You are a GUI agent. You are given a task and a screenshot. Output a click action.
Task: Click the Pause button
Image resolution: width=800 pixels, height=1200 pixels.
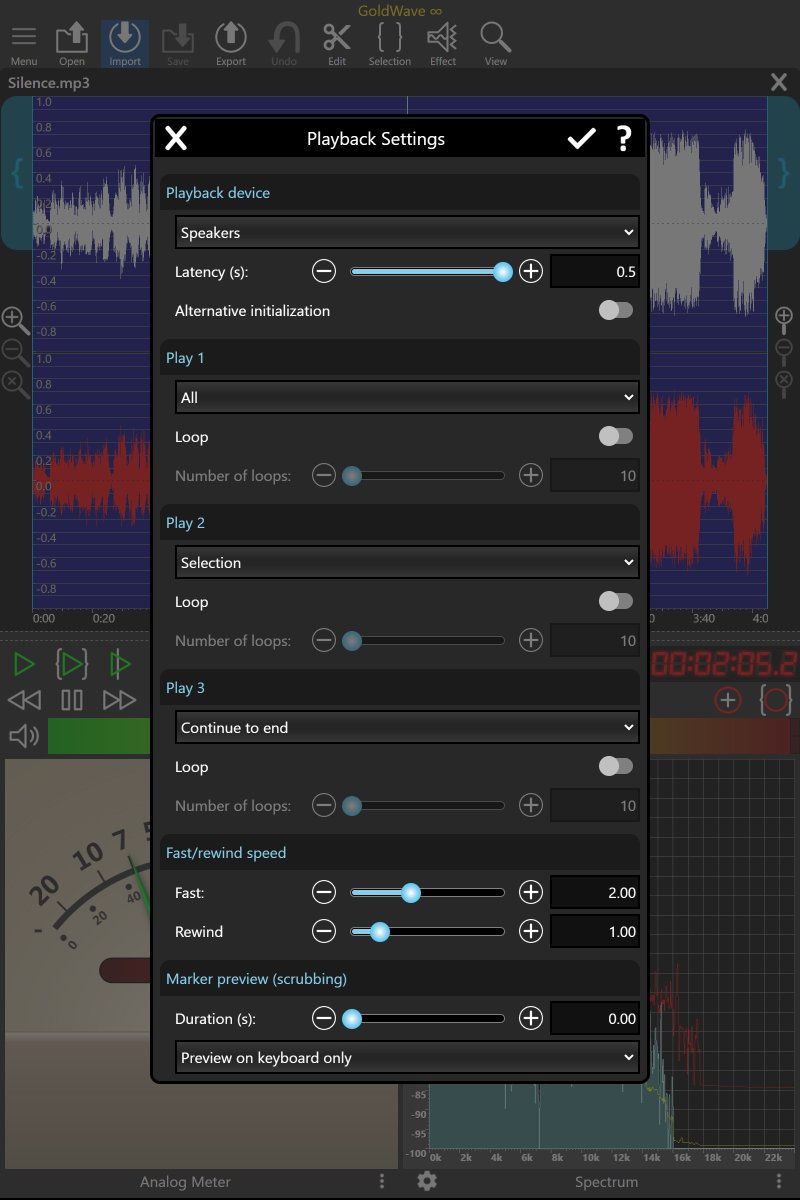point(72,699)
